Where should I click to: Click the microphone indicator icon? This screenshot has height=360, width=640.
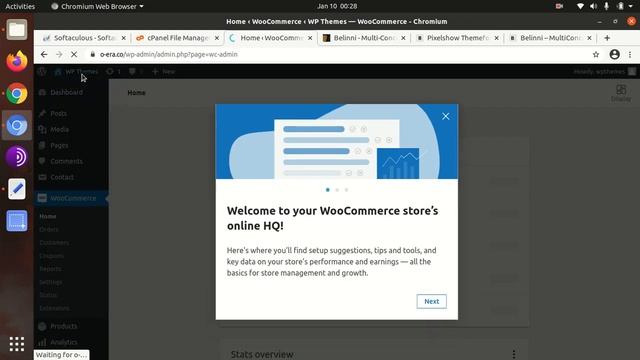[x=607, y=6]
